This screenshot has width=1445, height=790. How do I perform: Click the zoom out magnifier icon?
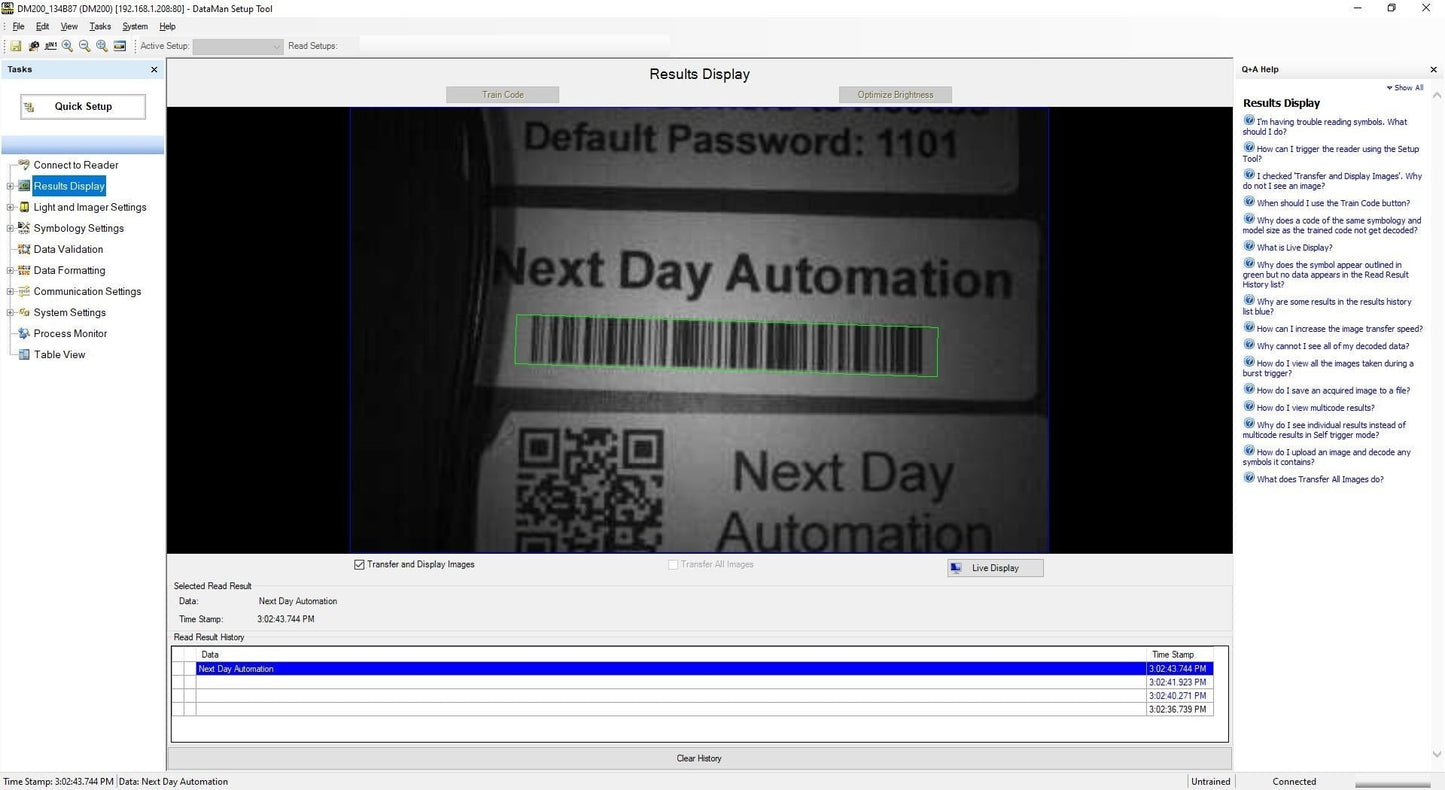coord(85,46)
